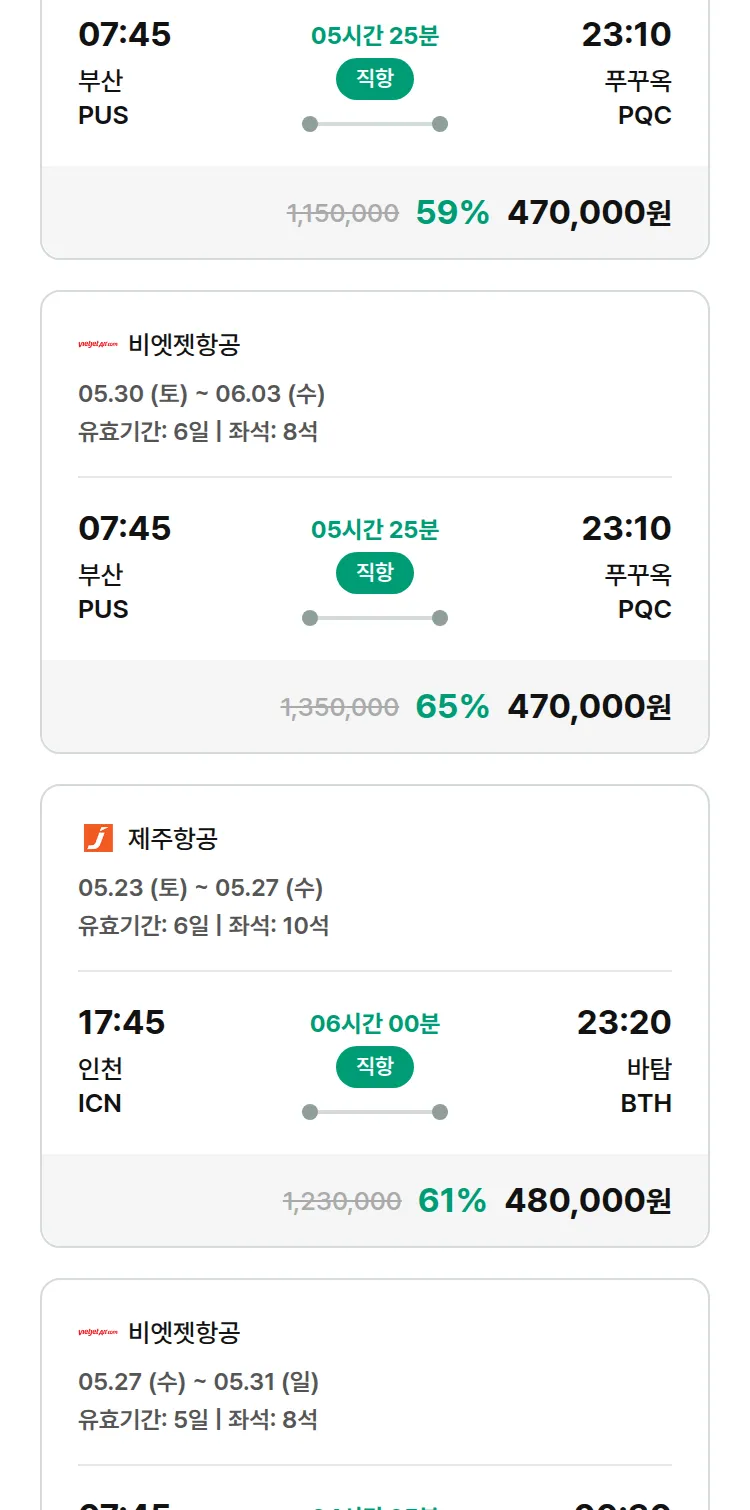
Task: Click the 비엣젯항공 name in 05.30 card
Action: coord(184,345)
